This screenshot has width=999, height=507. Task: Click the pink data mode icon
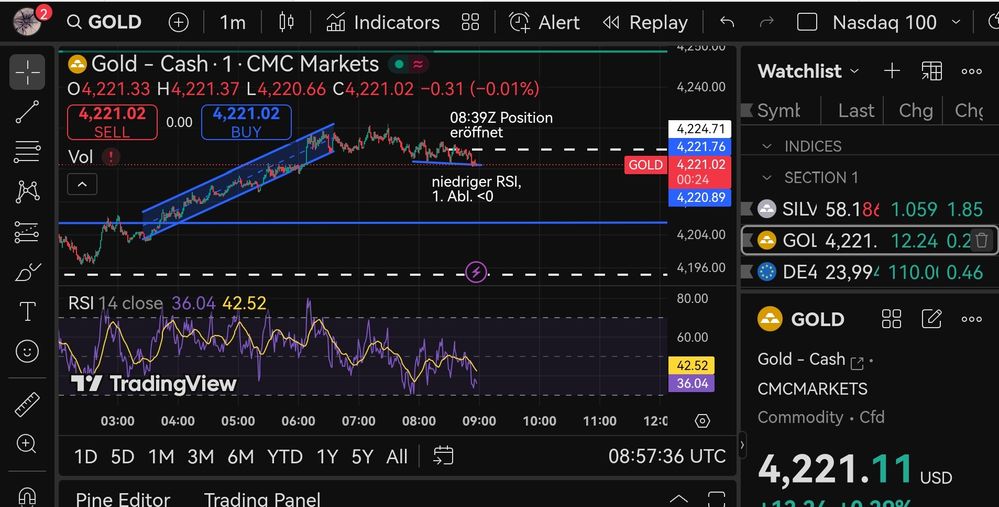coord(419,64)
